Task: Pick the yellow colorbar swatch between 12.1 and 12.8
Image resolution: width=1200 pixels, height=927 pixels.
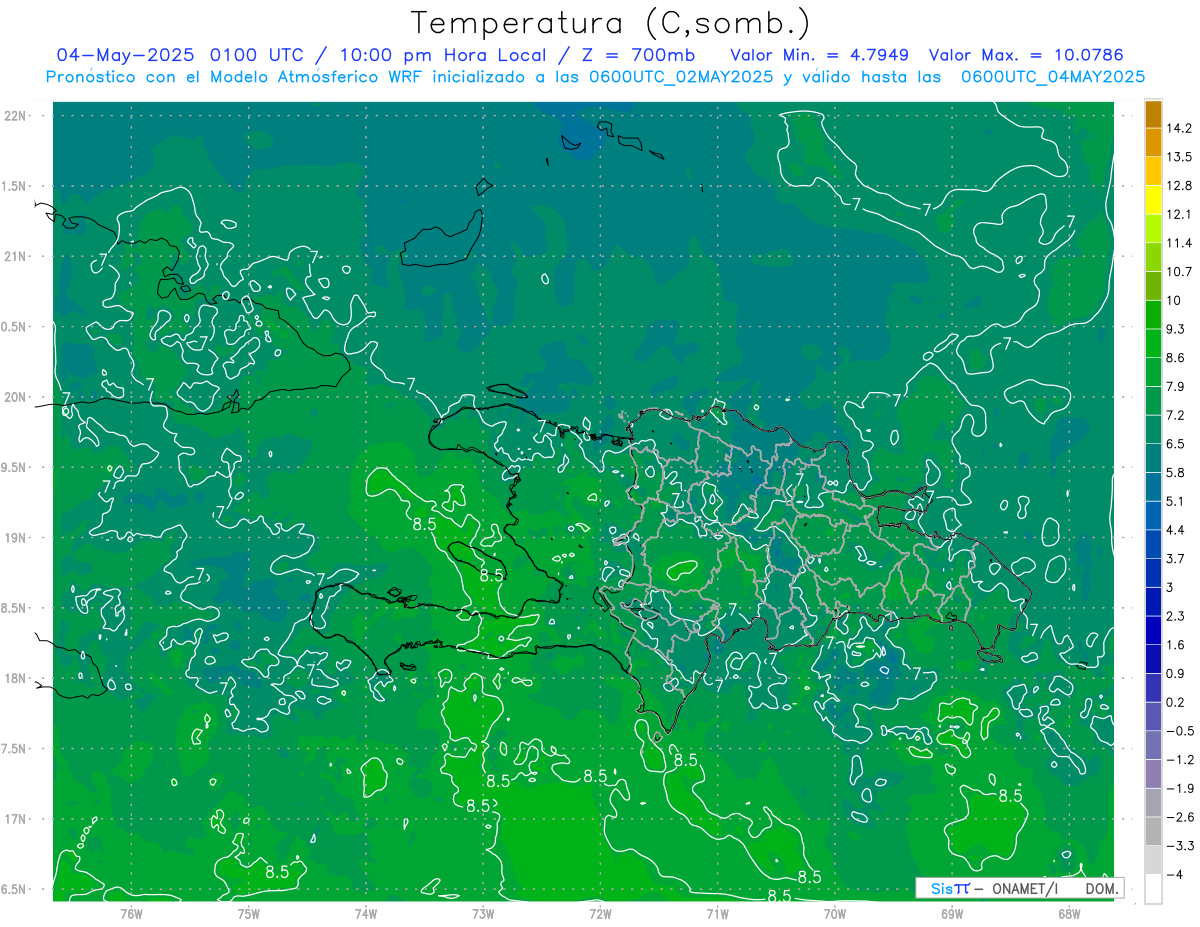Action: (x=1153, y=200)
